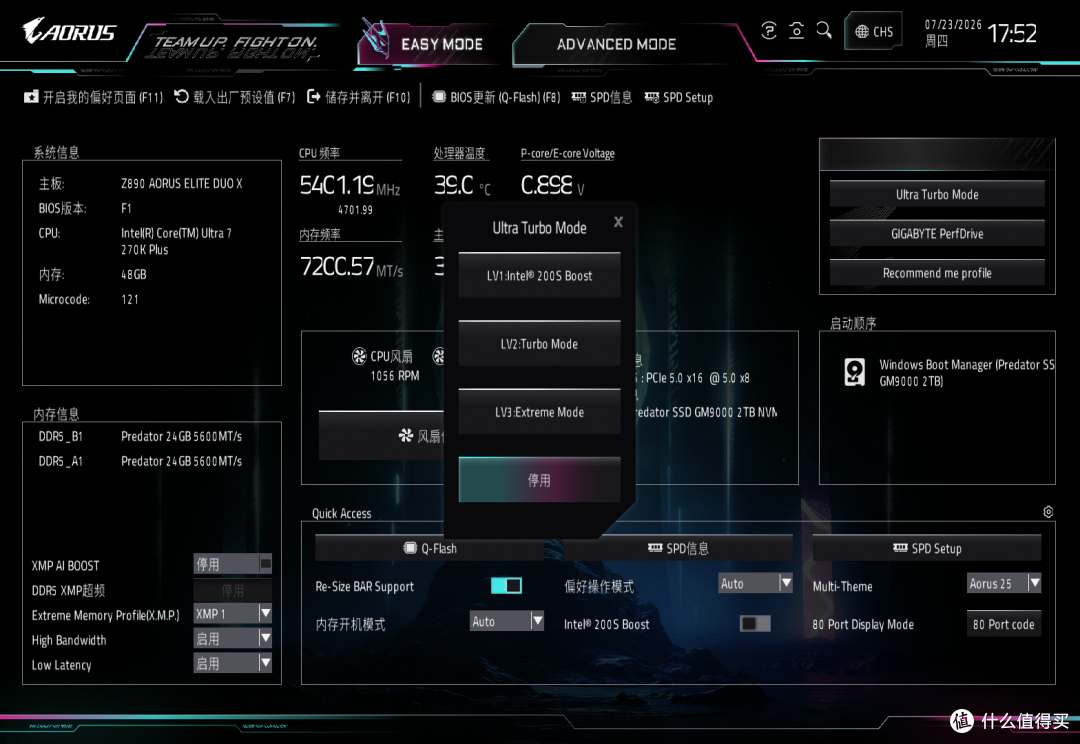The width and height of the screenshot is (1080, 744).
Task: Click the CHS language globe button
Action: [873, 32]
